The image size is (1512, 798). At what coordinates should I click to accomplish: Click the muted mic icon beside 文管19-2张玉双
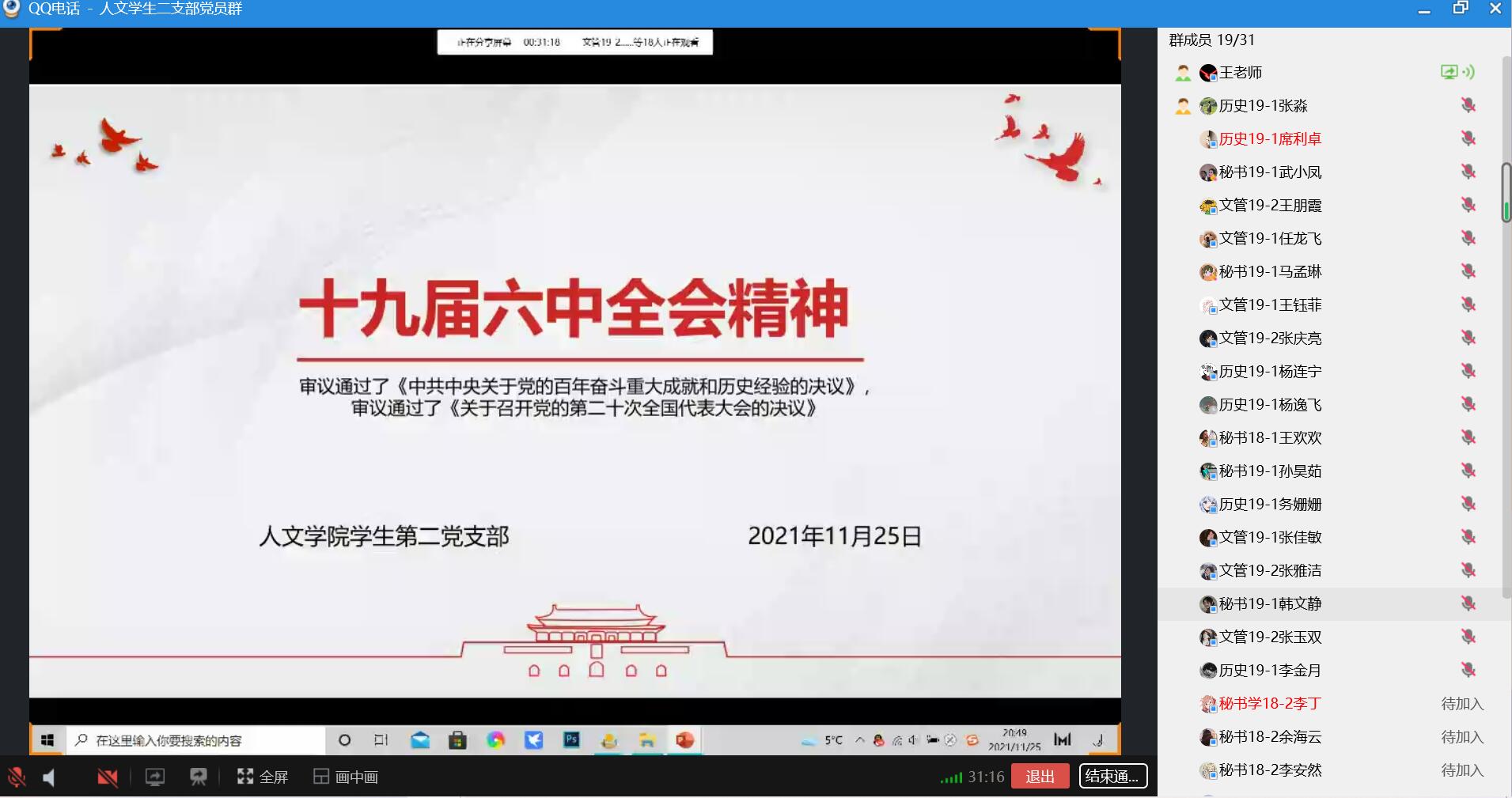[1468, 637]
